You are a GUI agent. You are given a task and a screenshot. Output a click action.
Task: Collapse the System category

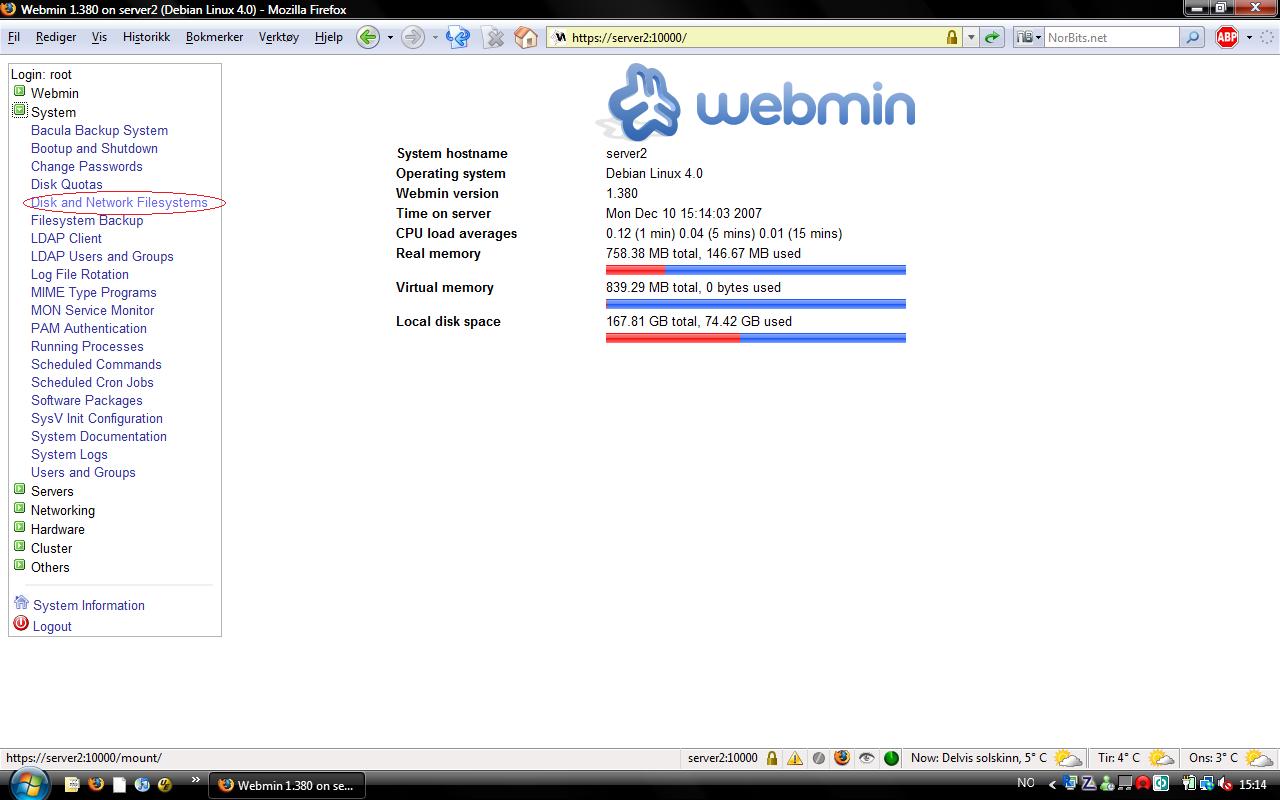click(x=19, y=110)
